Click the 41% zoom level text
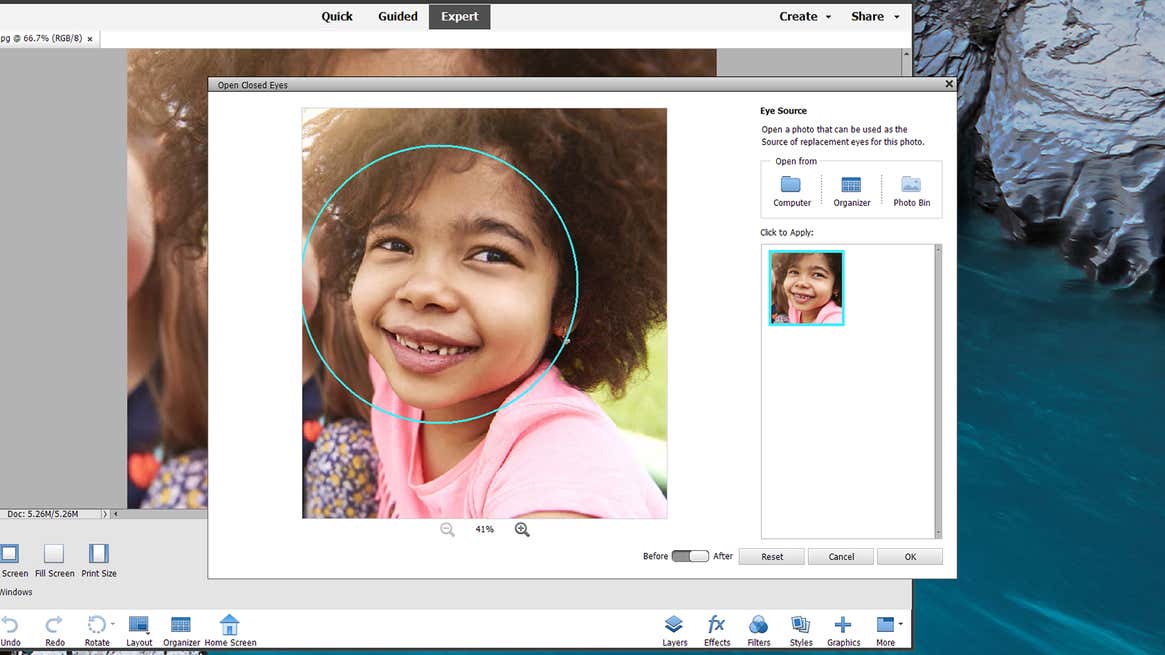 [x=484, y=529]
